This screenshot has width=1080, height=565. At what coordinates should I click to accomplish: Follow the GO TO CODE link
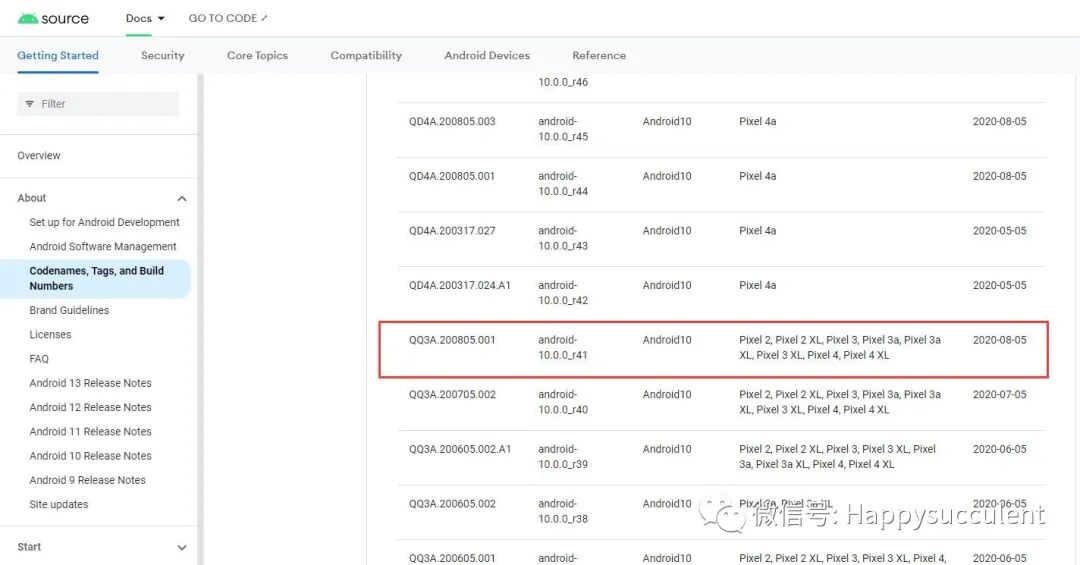point(228,19)
